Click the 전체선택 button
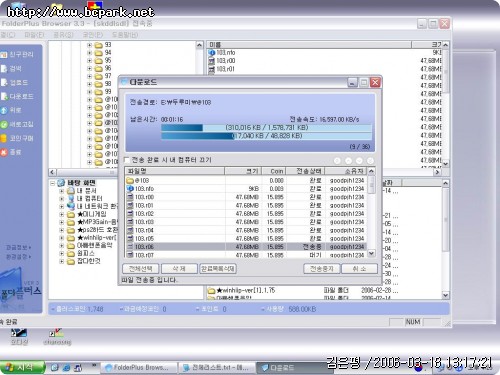500x375 pixels. tap(141, 269)
